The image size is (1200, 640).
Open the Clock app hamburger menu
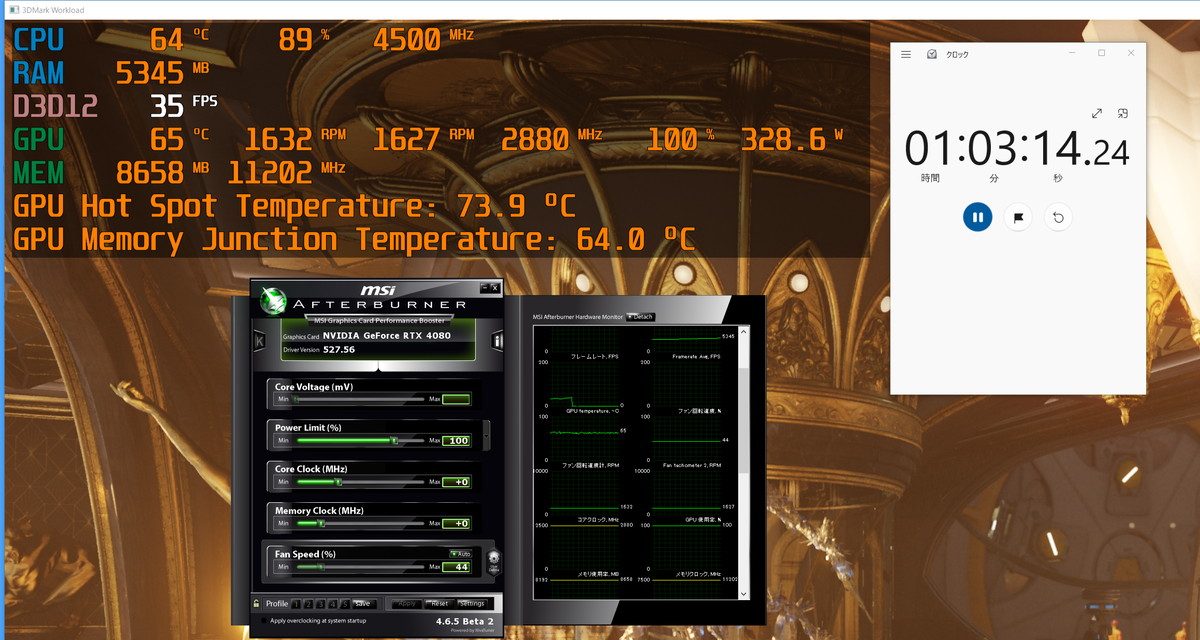coord(906,54)
